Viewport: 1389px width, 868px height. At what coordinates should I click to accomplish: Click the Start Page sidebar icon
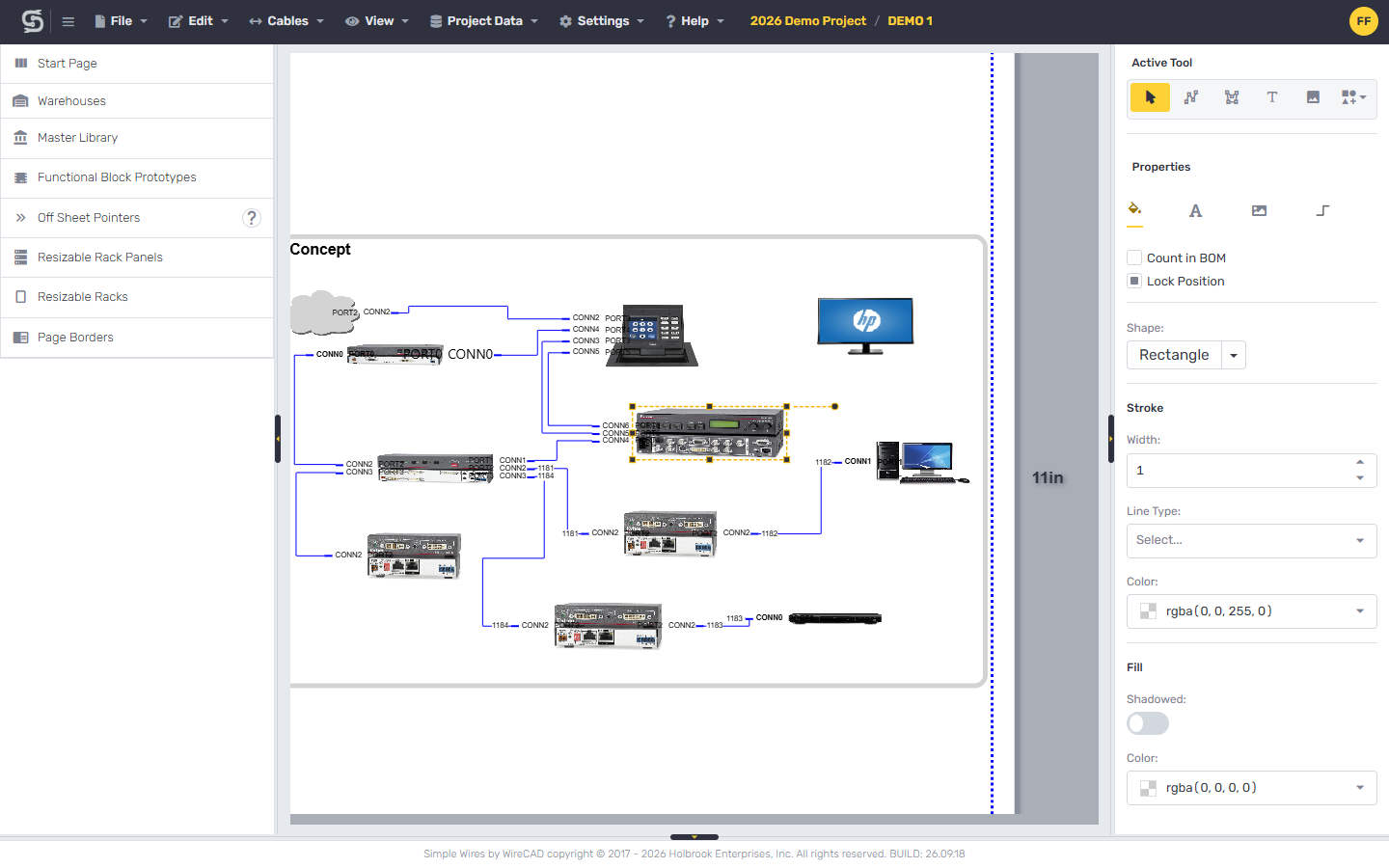(x=21, y=64)
